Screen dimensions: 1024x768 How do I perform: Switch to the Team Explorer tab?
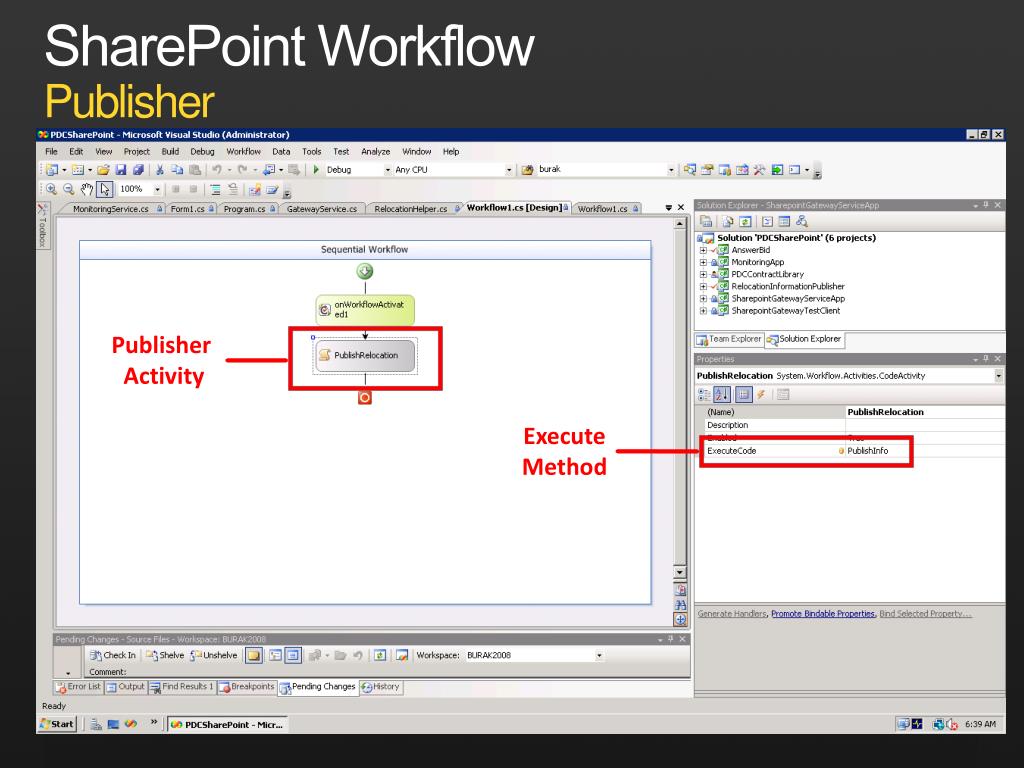(729, 340)
